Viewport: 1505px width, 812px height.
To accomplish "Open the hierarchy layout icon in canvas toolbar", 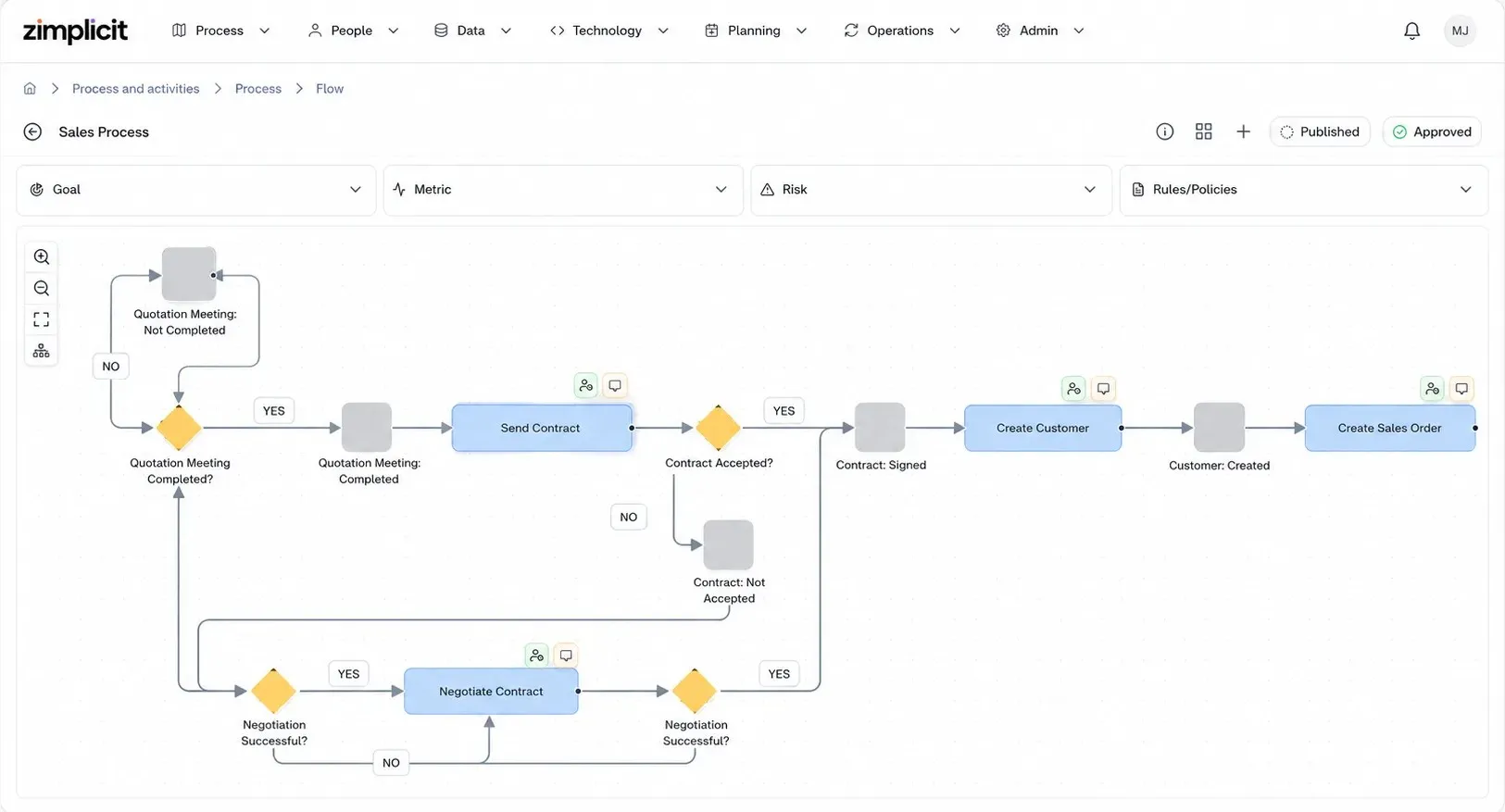I will 42,351.
